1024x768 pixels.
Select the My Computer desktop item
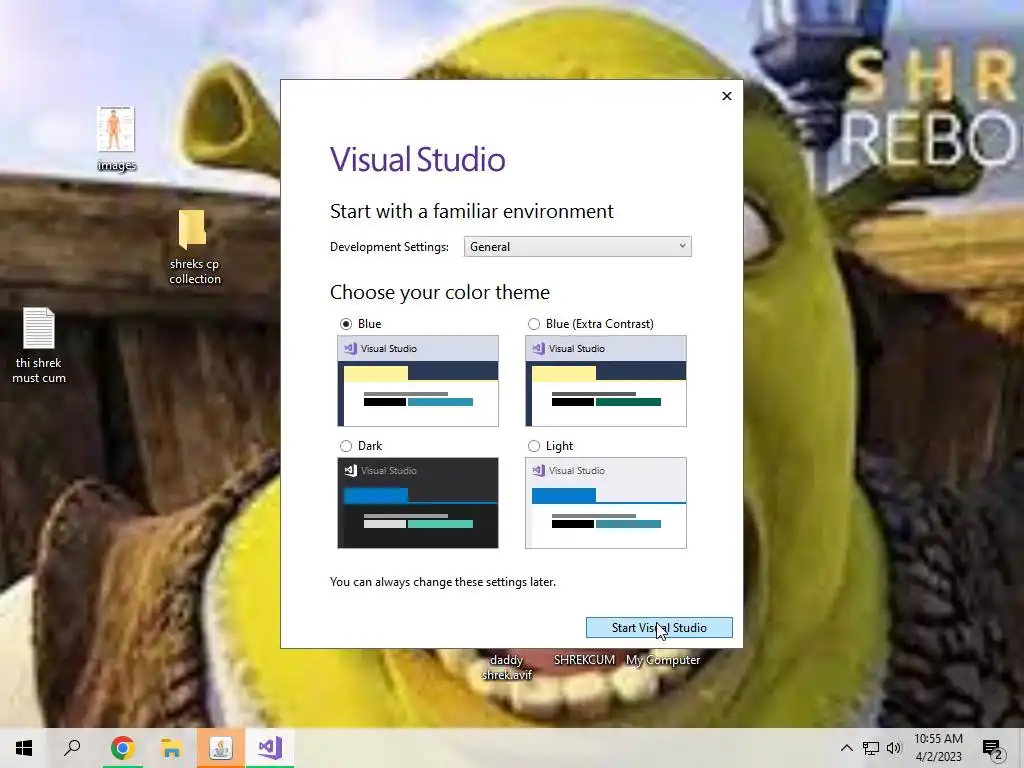pyautogui.click(x=663, y=660)
